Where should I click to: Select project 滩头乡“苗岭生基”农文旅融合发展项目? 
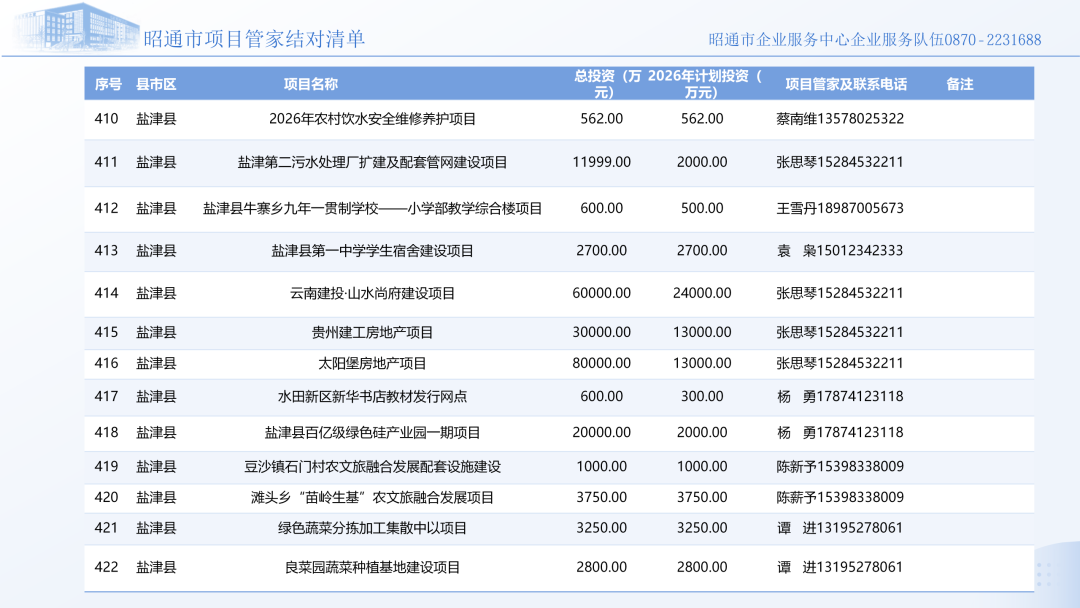373,498
